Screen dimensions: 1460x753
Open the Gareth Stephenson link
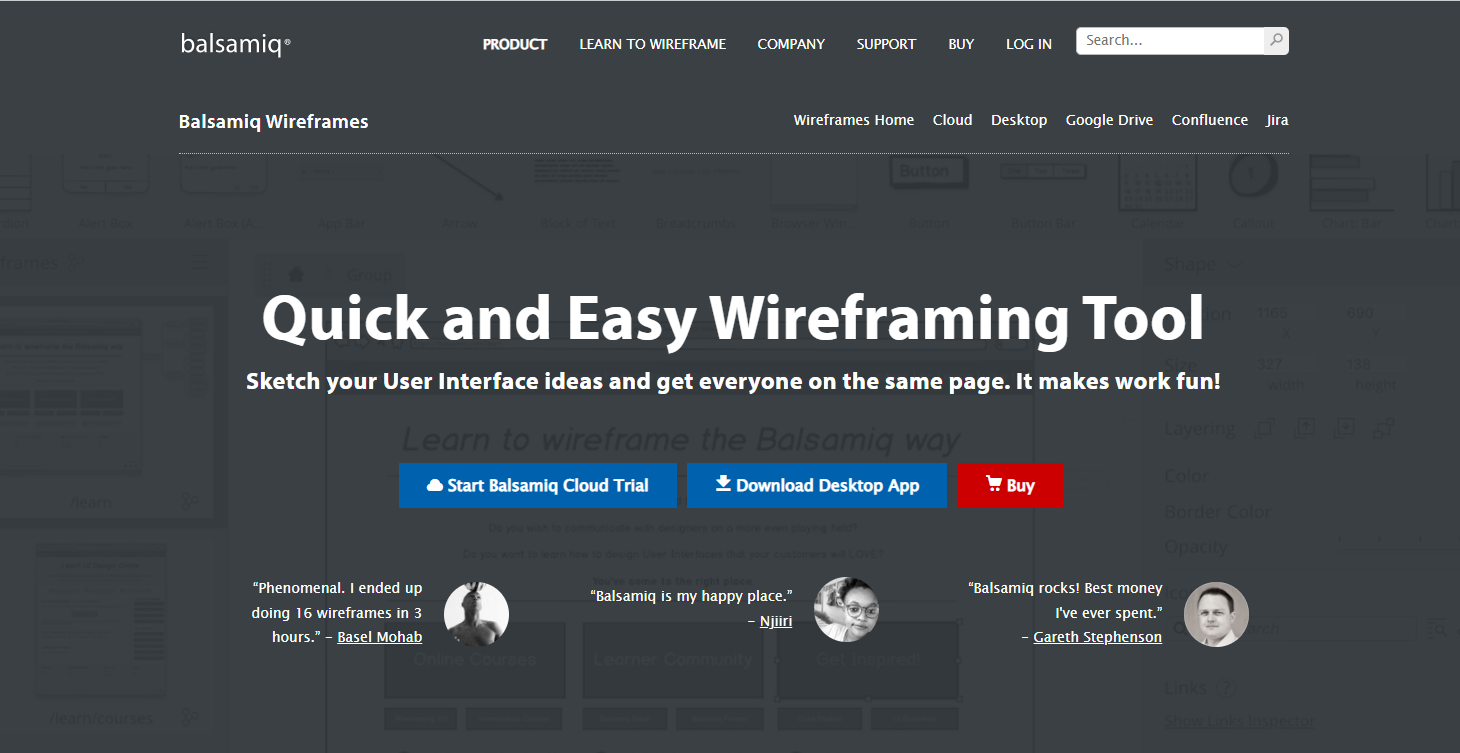point(1098,637)
